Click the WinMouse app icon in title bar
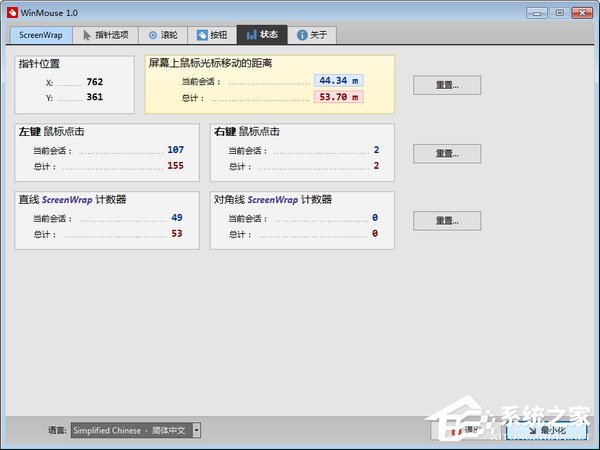Screen dimensions: 600x450 (12, 12)
